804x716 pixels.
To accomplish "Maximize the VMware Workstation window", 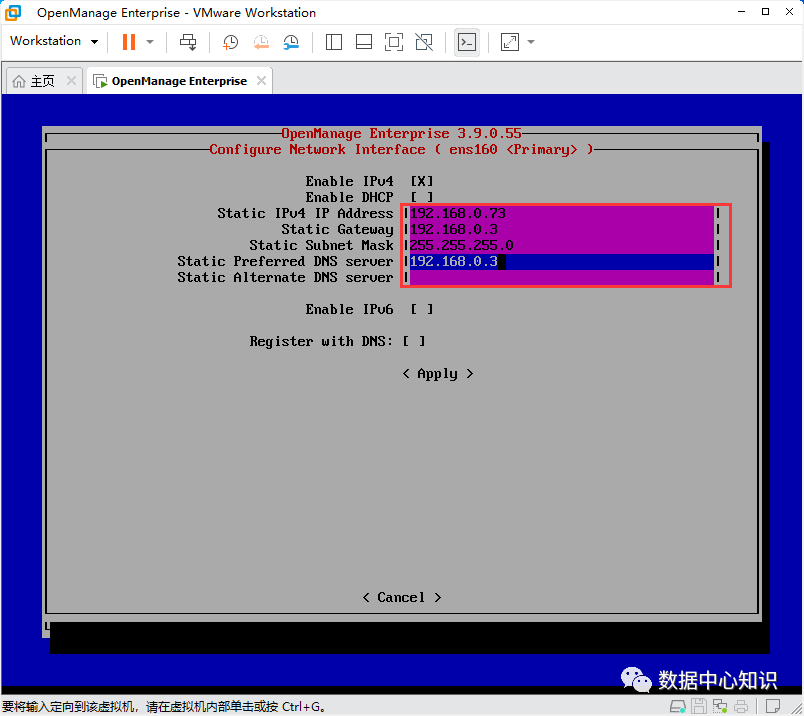I will click(766, 11).
